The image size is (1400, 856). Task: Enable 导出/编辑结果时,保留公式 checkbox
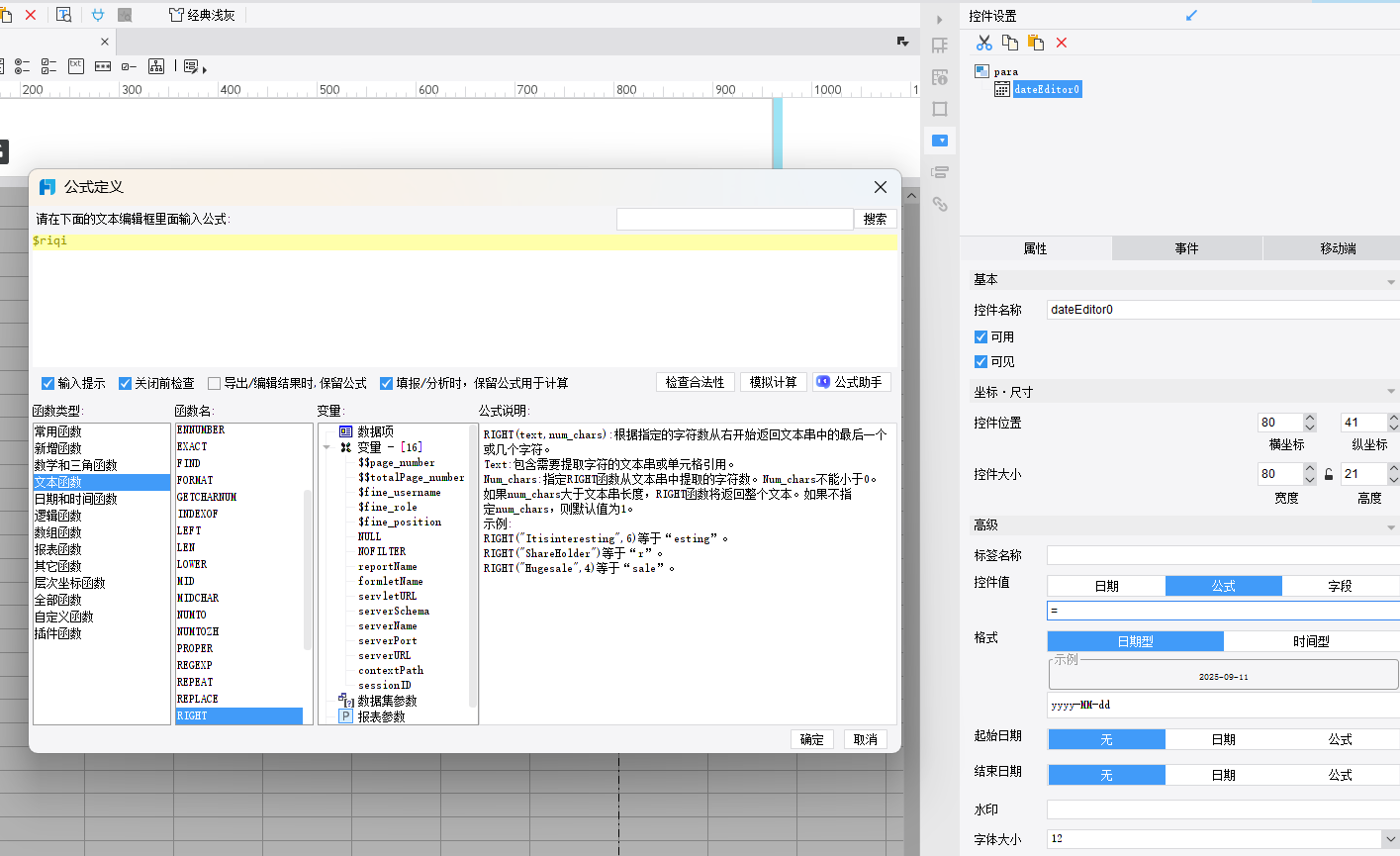point(214,383)
